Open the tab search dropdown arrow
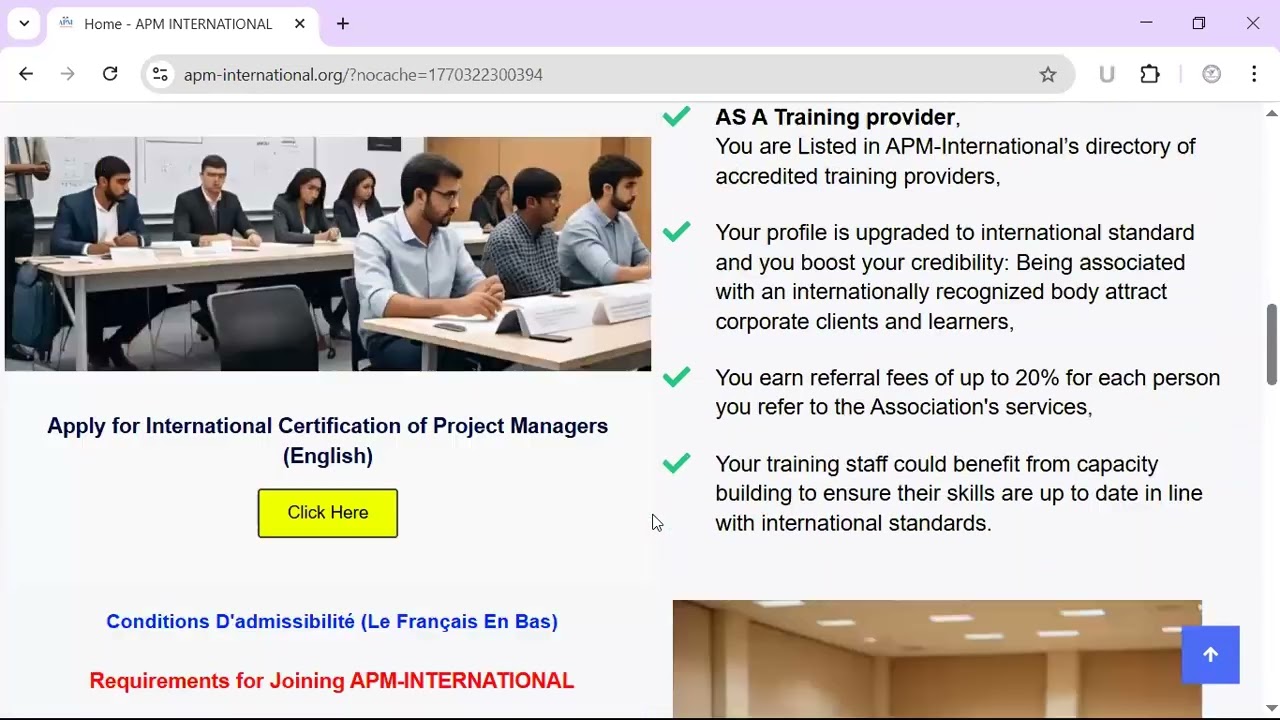The image size is (1280, 720). [24, 23]
